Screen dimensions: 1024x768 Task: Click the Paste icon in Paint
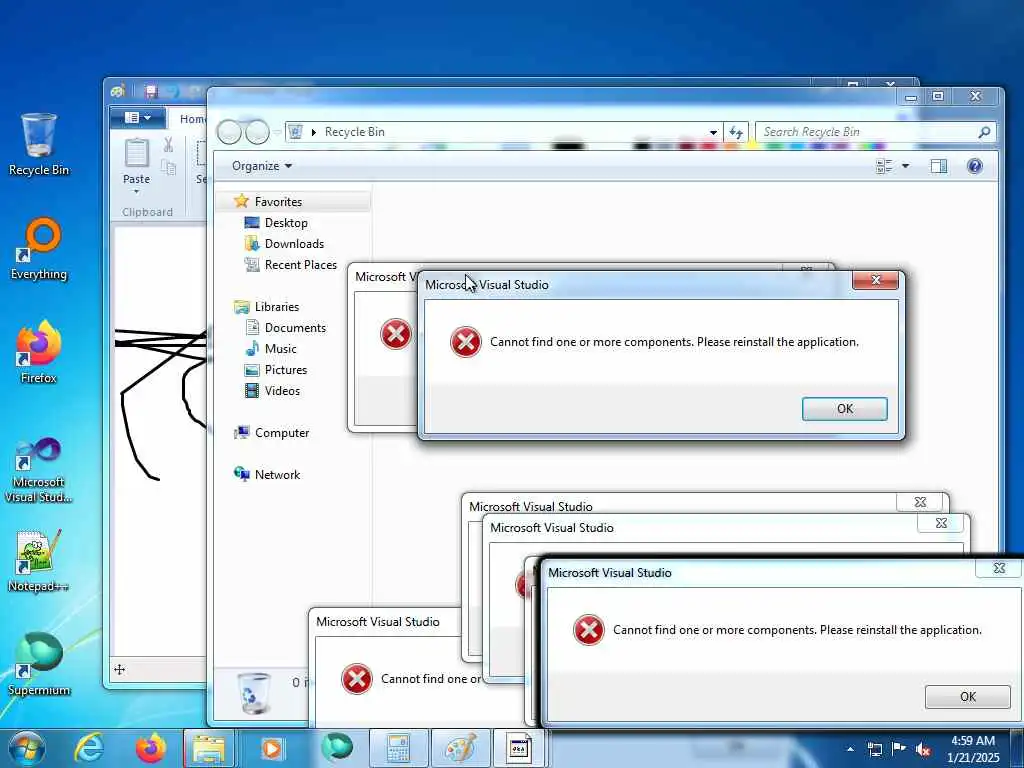[136, 153]
